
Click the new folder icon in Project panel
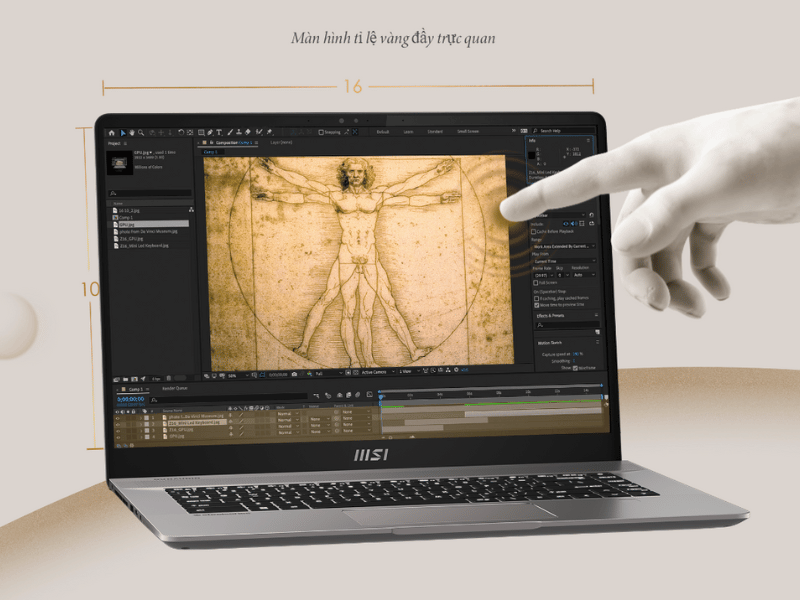126,380
